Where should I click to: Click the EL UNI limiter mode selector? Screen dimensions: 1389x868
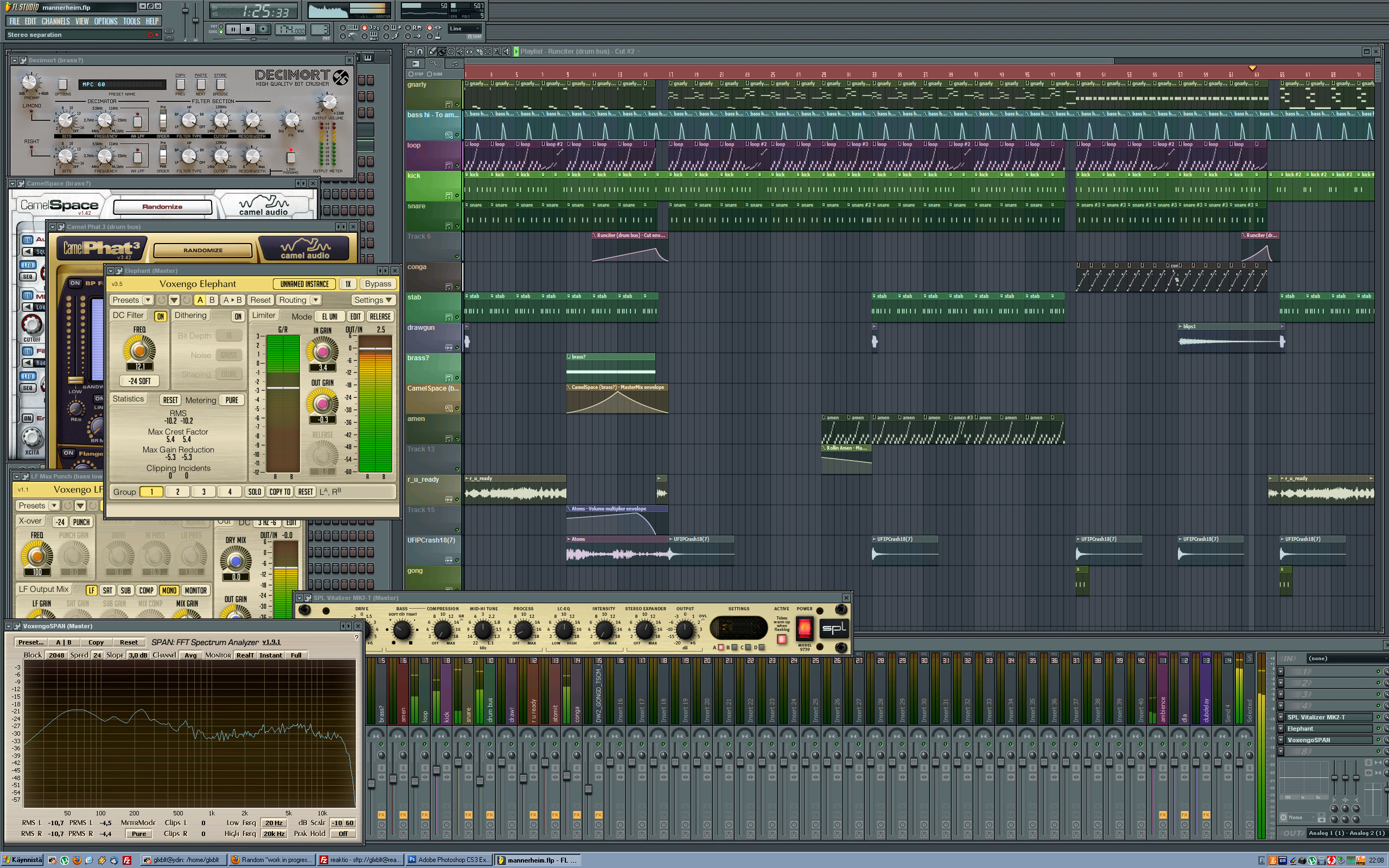coord(329,316)
